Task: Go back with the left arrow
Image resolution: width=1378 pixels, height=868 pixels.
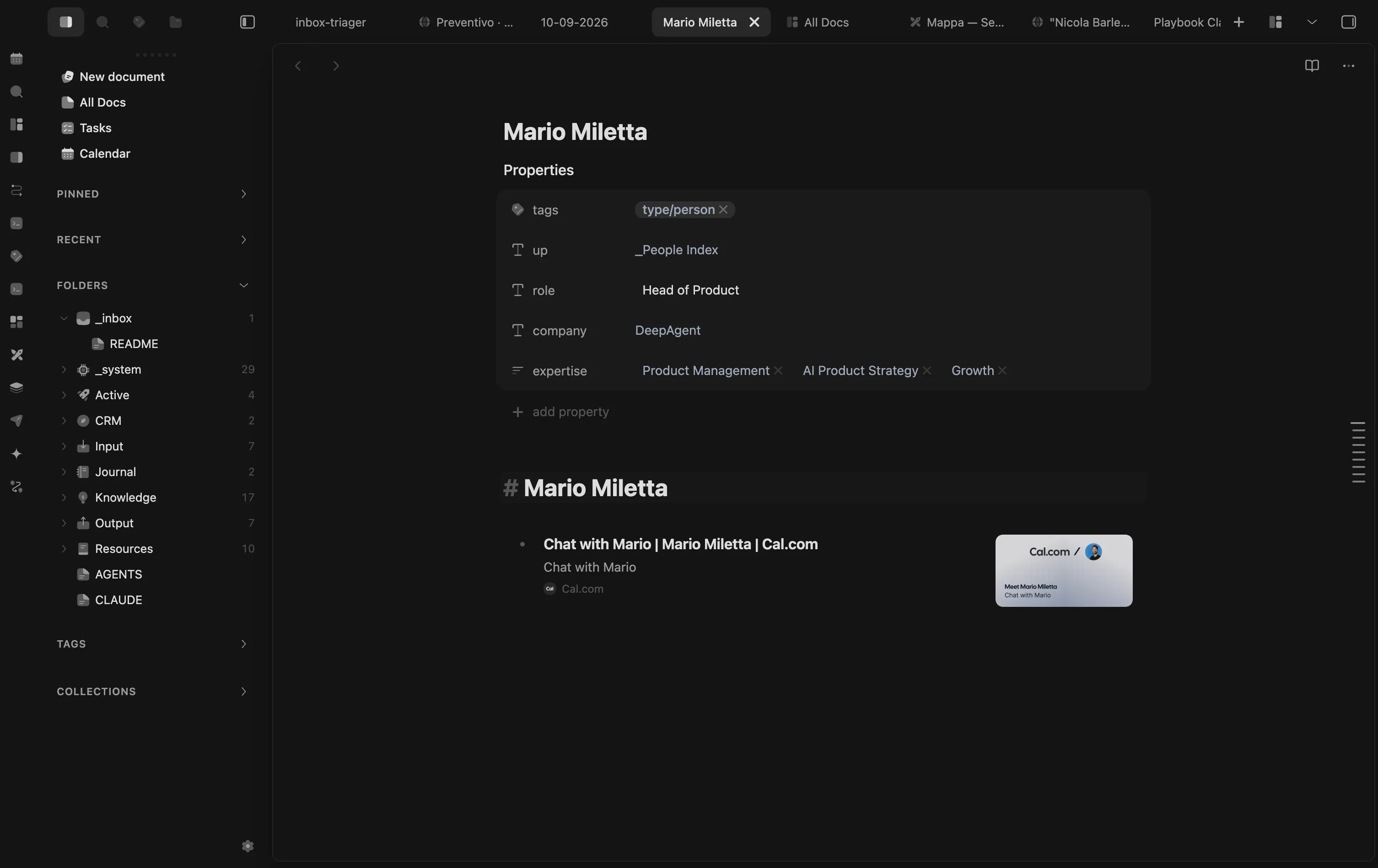Action: point(298,66)
